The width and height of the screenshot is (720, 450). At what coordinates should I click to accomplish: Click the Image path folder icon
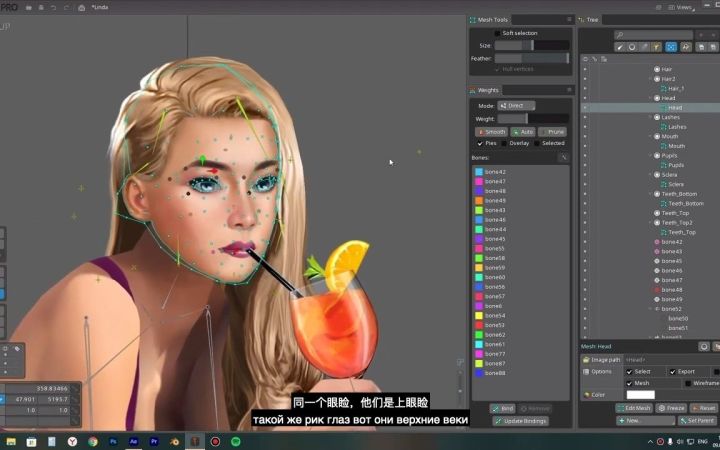[x=586, y=360]
